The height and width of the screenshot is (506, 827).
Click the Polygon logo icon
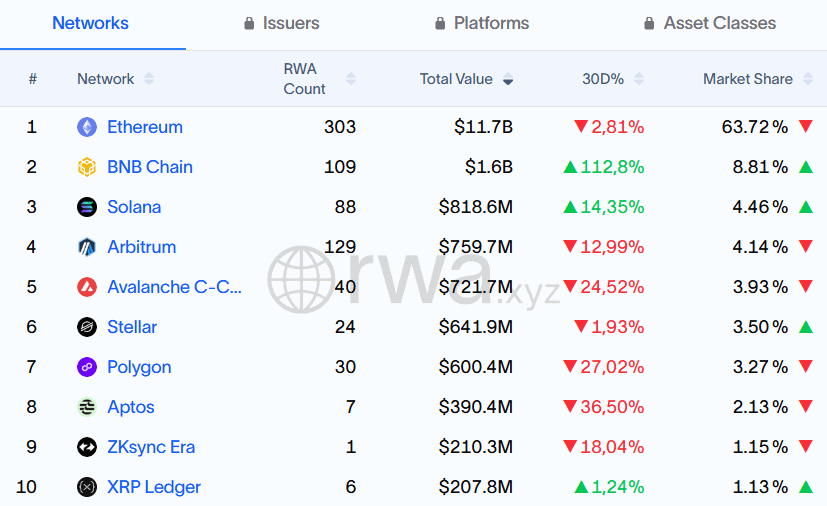coord(87,367)
